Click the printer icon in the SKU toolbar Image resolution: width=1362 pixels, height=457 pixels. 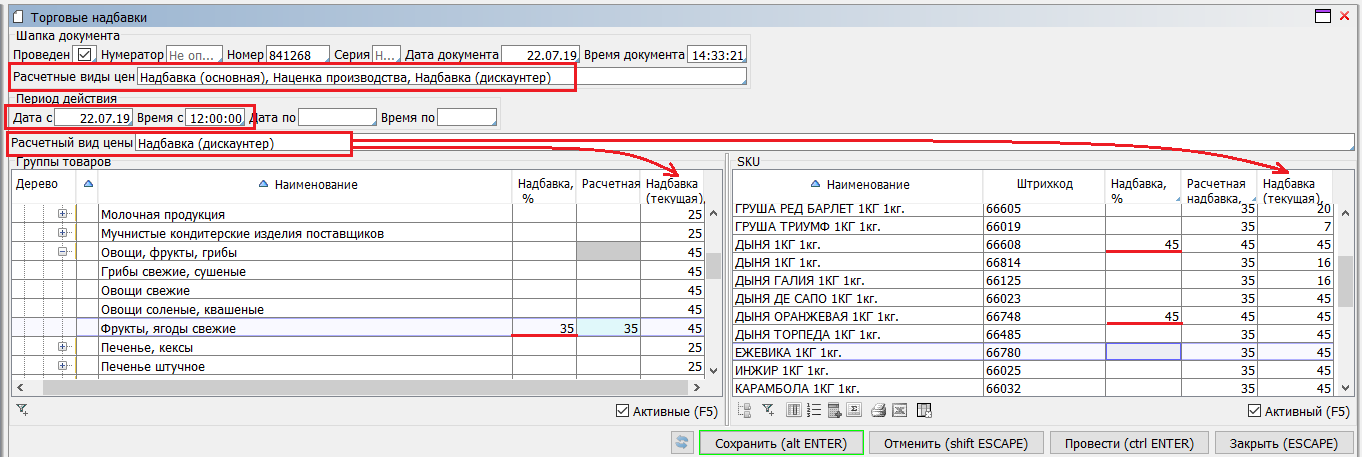click(878, 410)
